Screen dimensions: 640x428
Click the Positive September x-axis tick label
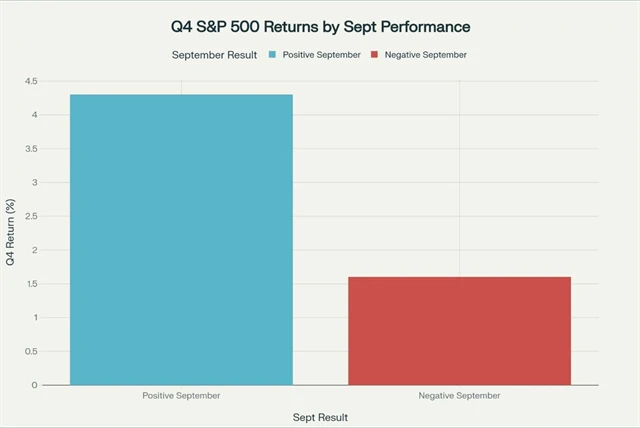point(181,396)
